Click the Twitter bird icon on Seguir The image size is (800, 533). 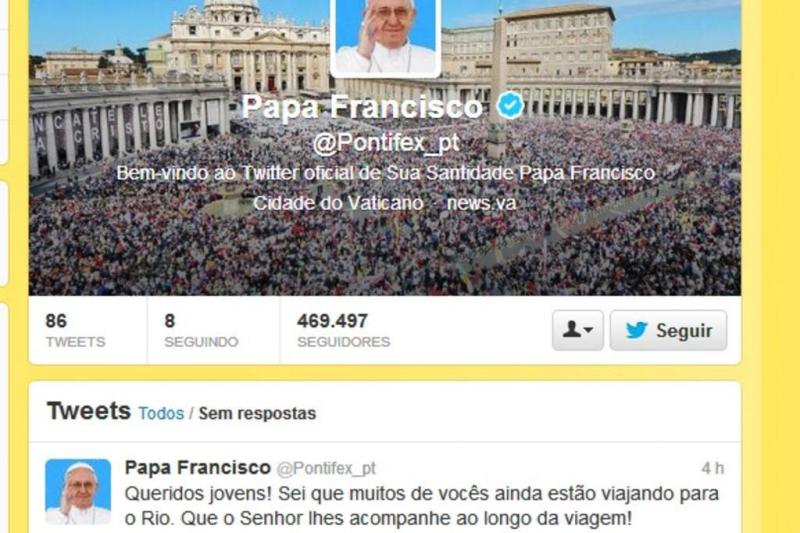coord(636,331)
